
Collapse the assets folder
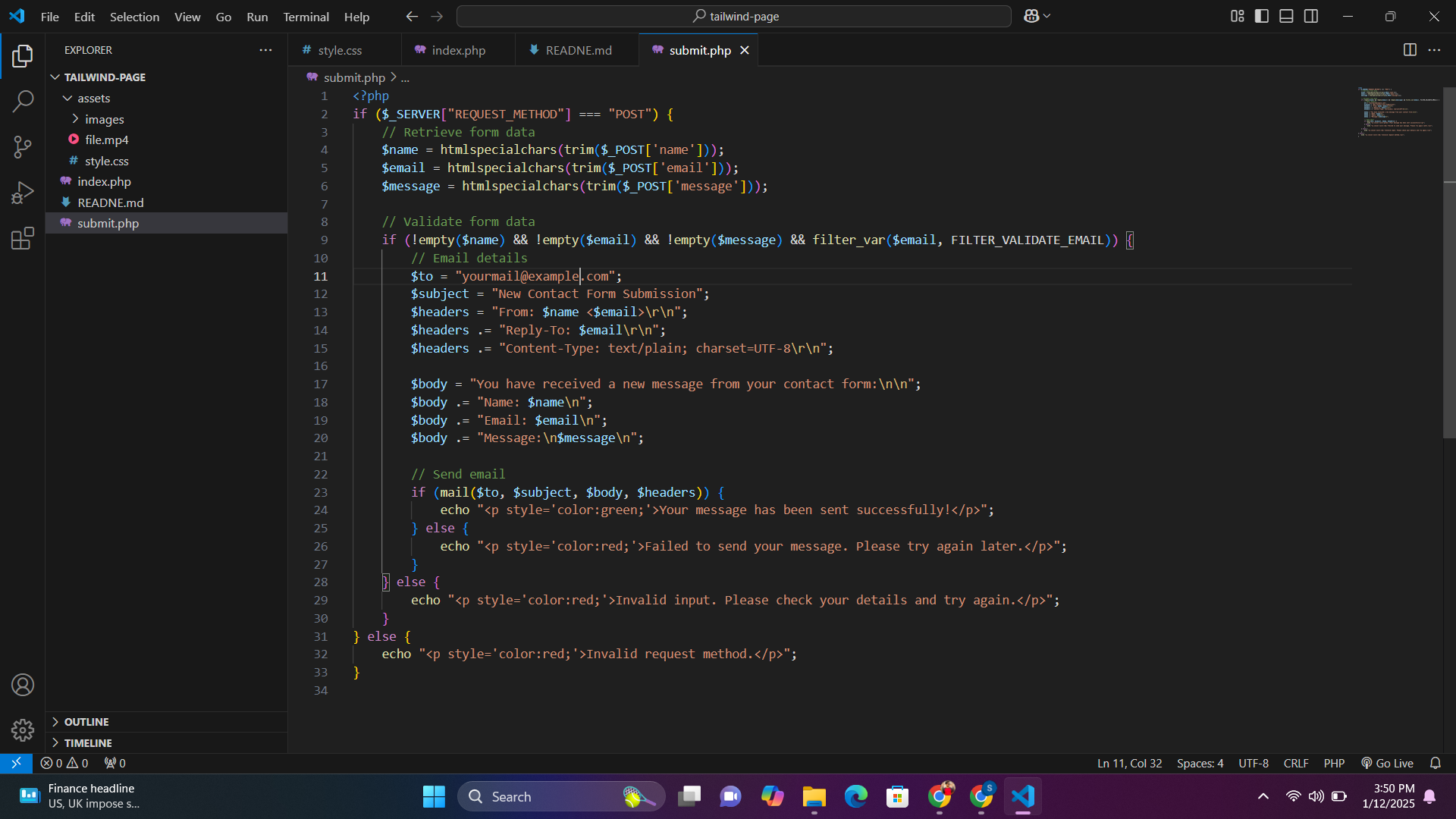166,98
